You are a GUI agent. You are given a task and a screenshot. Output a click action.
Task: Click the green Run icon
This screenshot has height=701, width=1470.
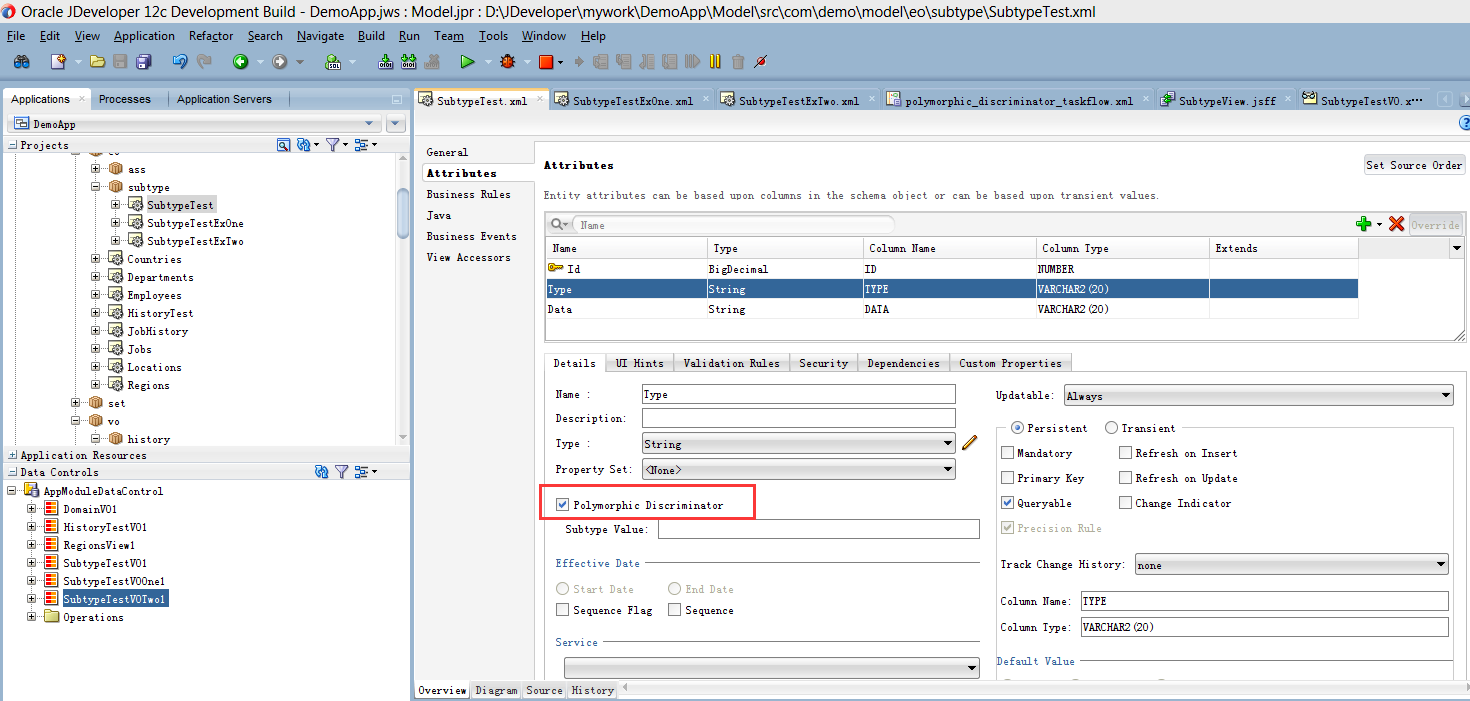click(x=467, y=62)
